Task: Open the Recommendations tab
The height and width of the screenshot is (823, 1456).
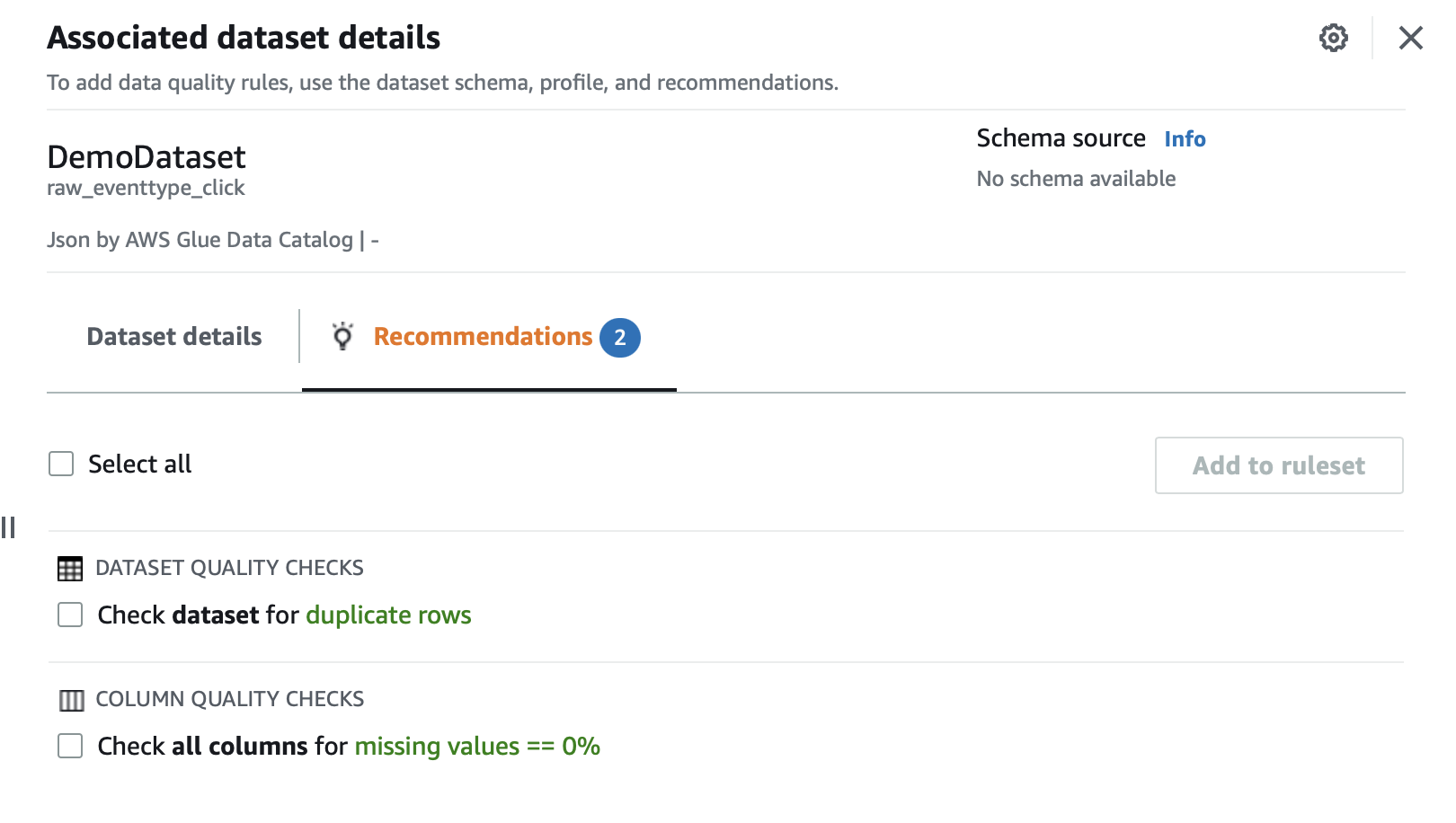Action: pos(483,337)
